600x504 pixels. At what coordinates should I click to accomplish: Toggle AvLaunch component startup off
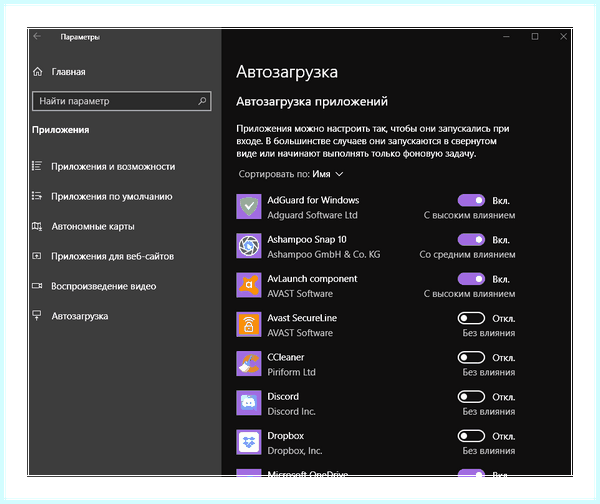tap(471, 279)
